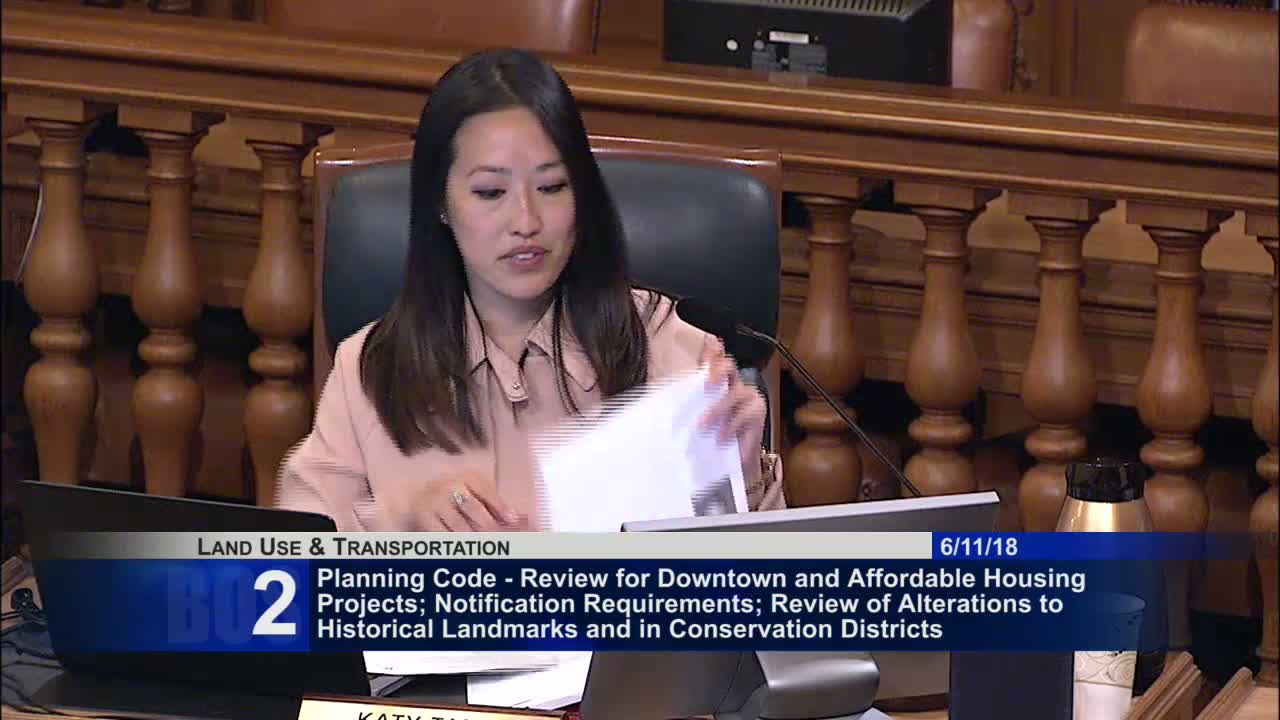Viewport: 1280px width, 720px height.
Task: Click the papers lying under the banner
Action: (x=480, y=676)
